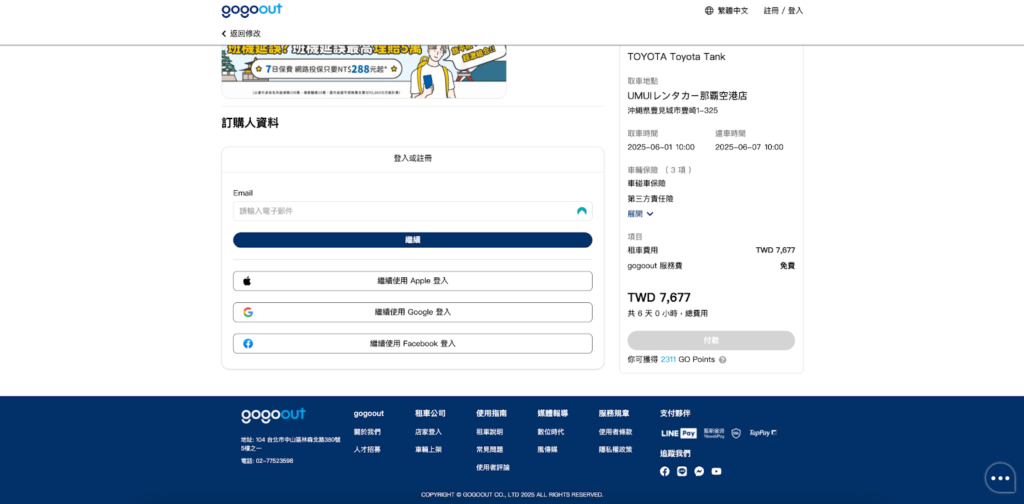The width and height of the screenshot is (1024, 504).
Task: Open 人才招募 footer link
Action: [367, 450]
